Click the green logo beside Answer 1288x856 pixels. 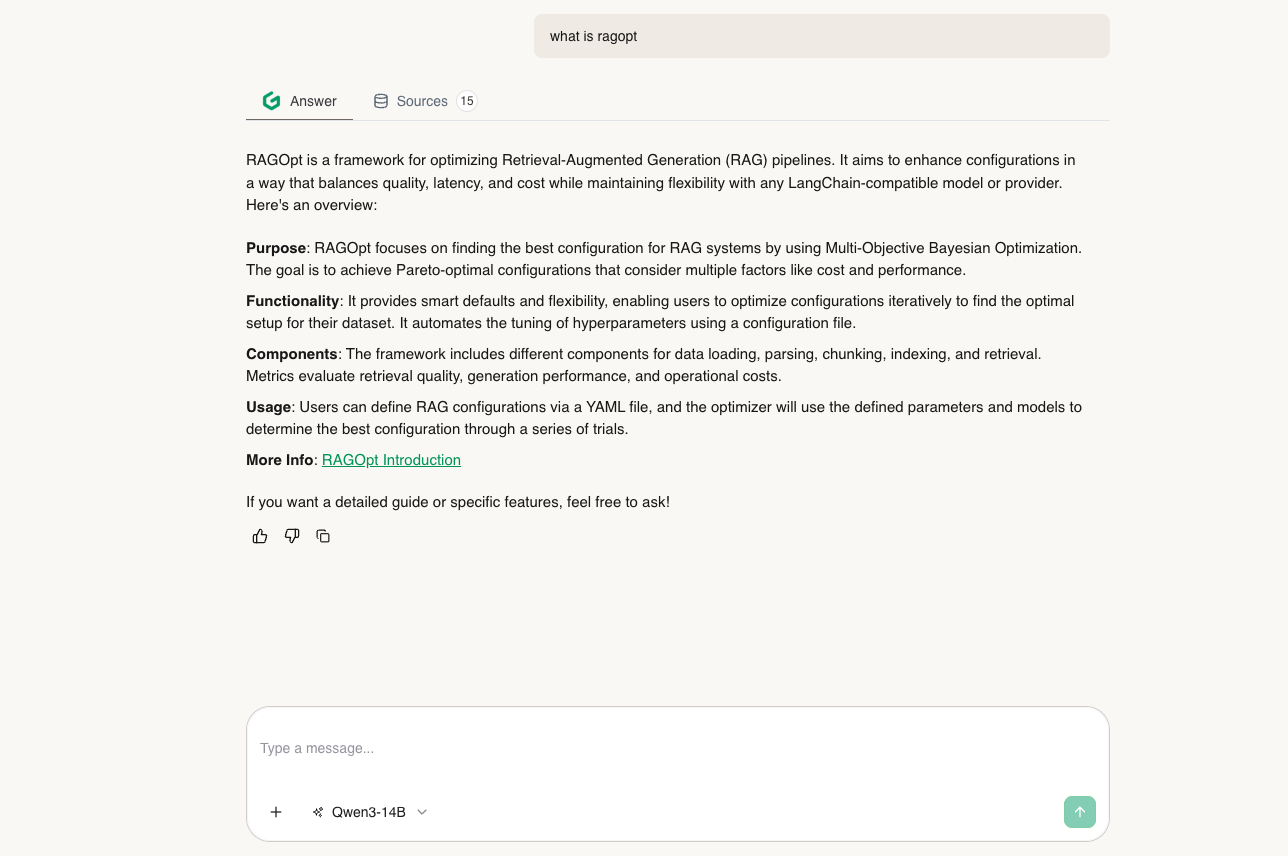(x=271, y=101)
